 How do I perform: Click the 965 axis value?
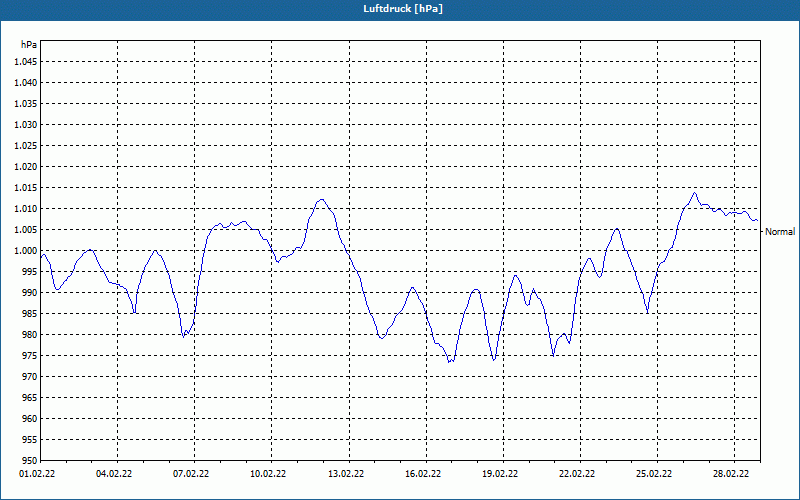pyautogui.click(x=30, y=397)
